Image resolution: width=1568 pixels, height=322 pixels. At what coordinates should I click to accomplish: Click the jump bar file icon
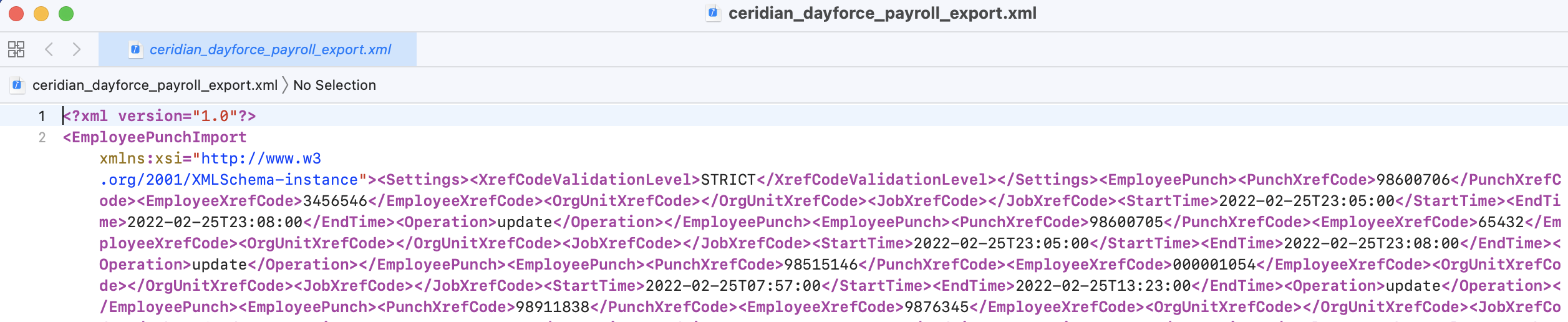[x=17, y=85]
